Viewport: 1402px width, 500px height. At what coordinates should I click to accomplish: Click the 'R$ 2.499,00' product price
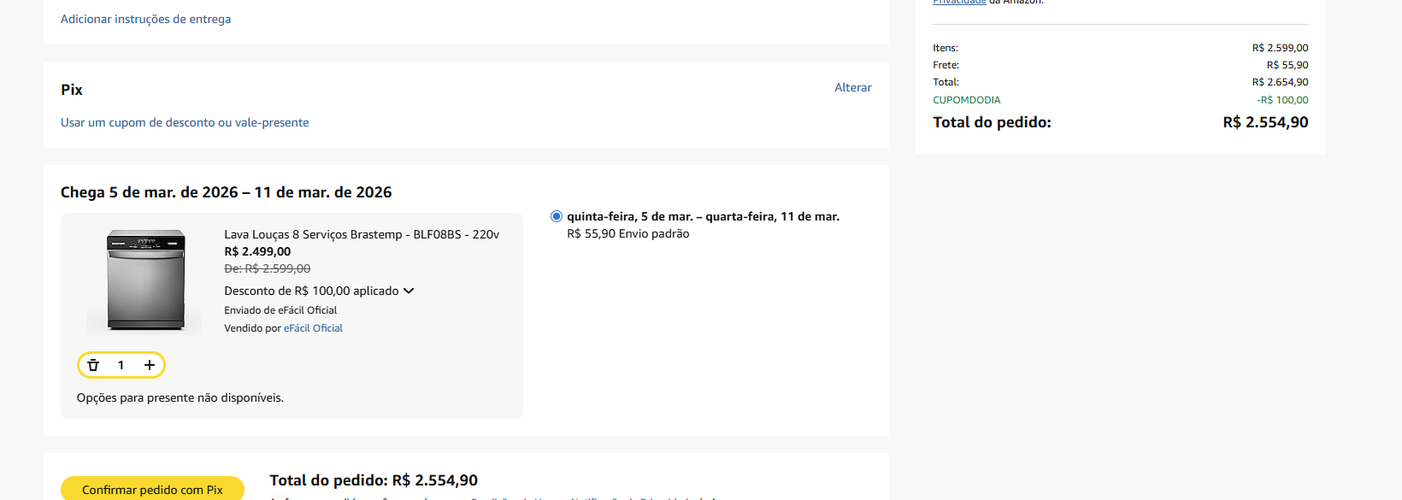click(x=257, y=251)
